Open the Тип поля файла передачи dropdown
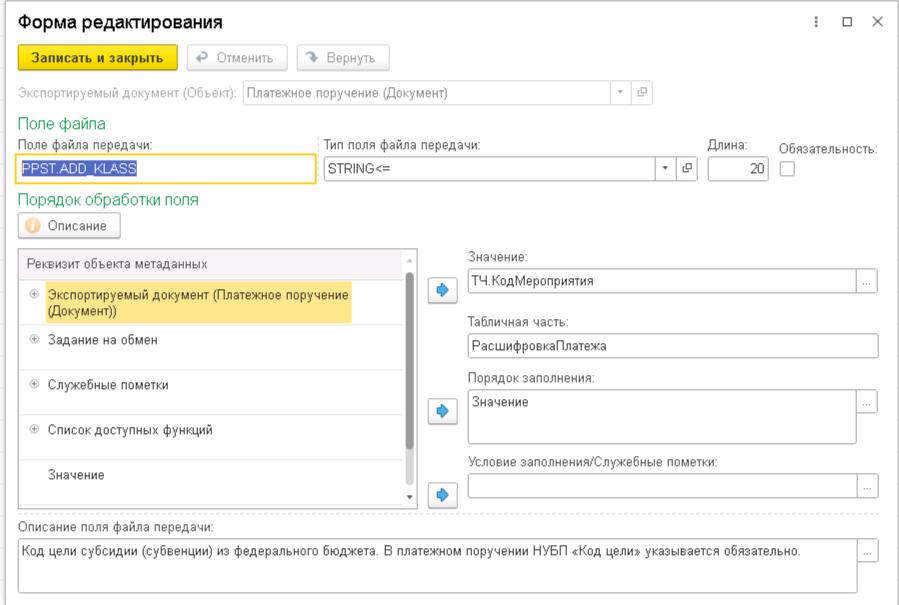Viewport: 899px width, 605px height. tap(665, 169)
